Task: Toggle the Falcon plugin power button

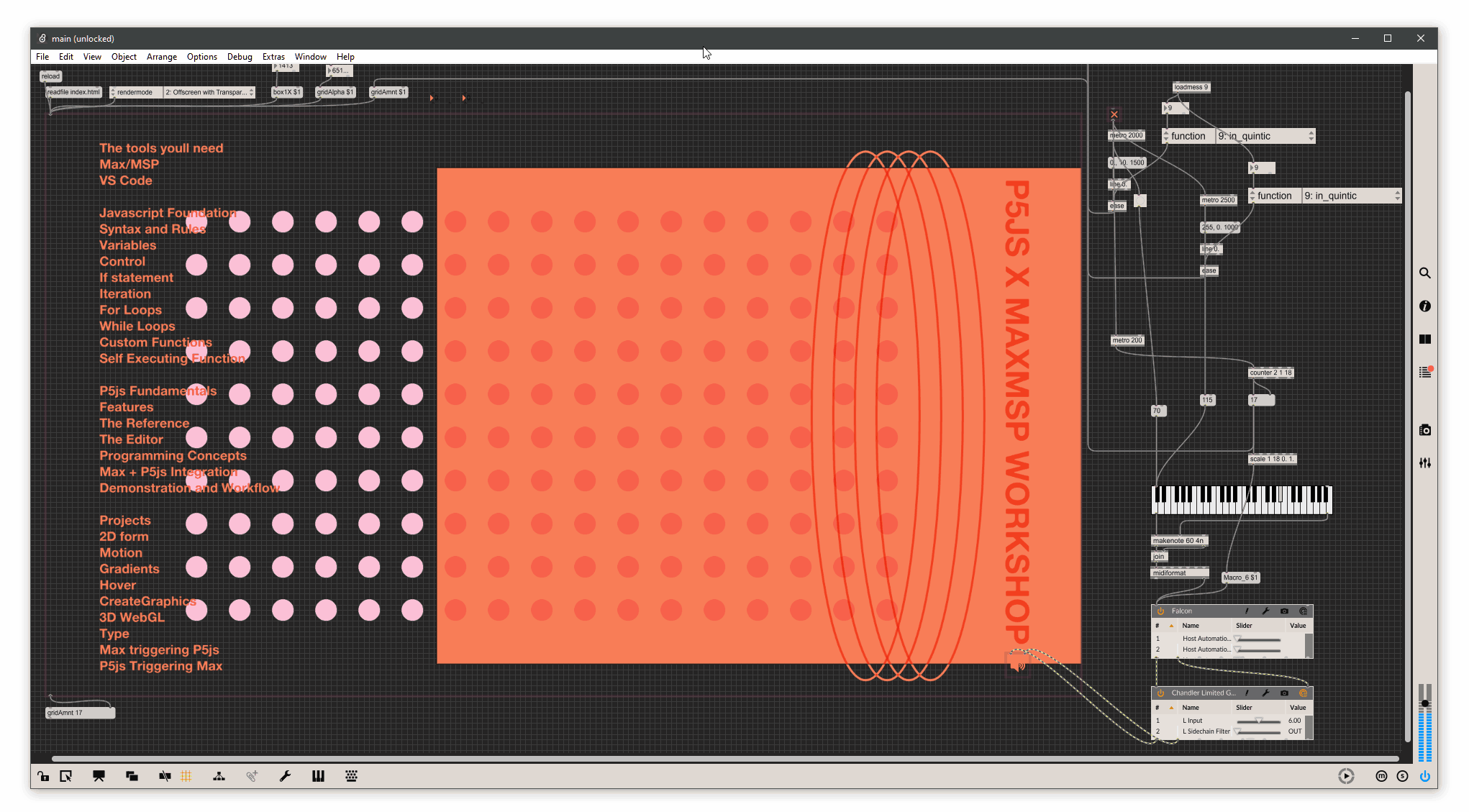Action: (1160, 611)
